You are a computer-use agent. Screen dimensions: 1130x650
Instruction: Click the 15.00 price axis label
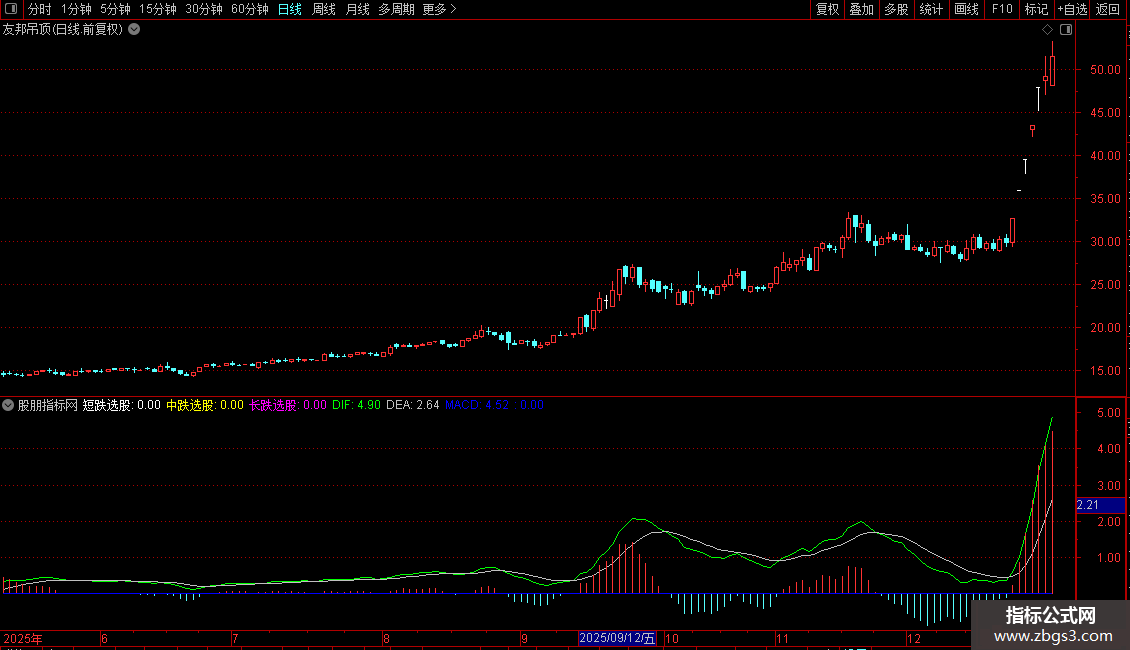click(x=1105, y=370)
